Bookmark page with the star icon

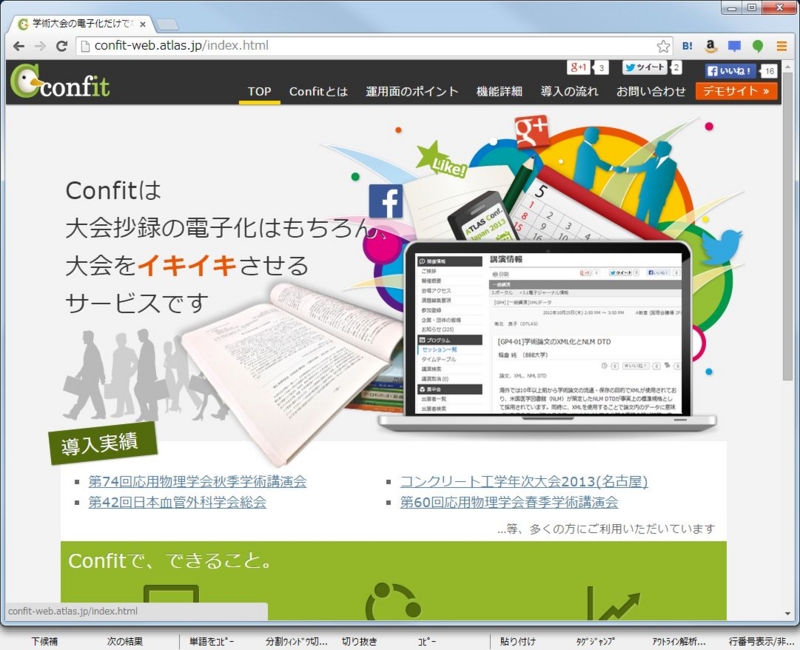click(x=663, y=46)
